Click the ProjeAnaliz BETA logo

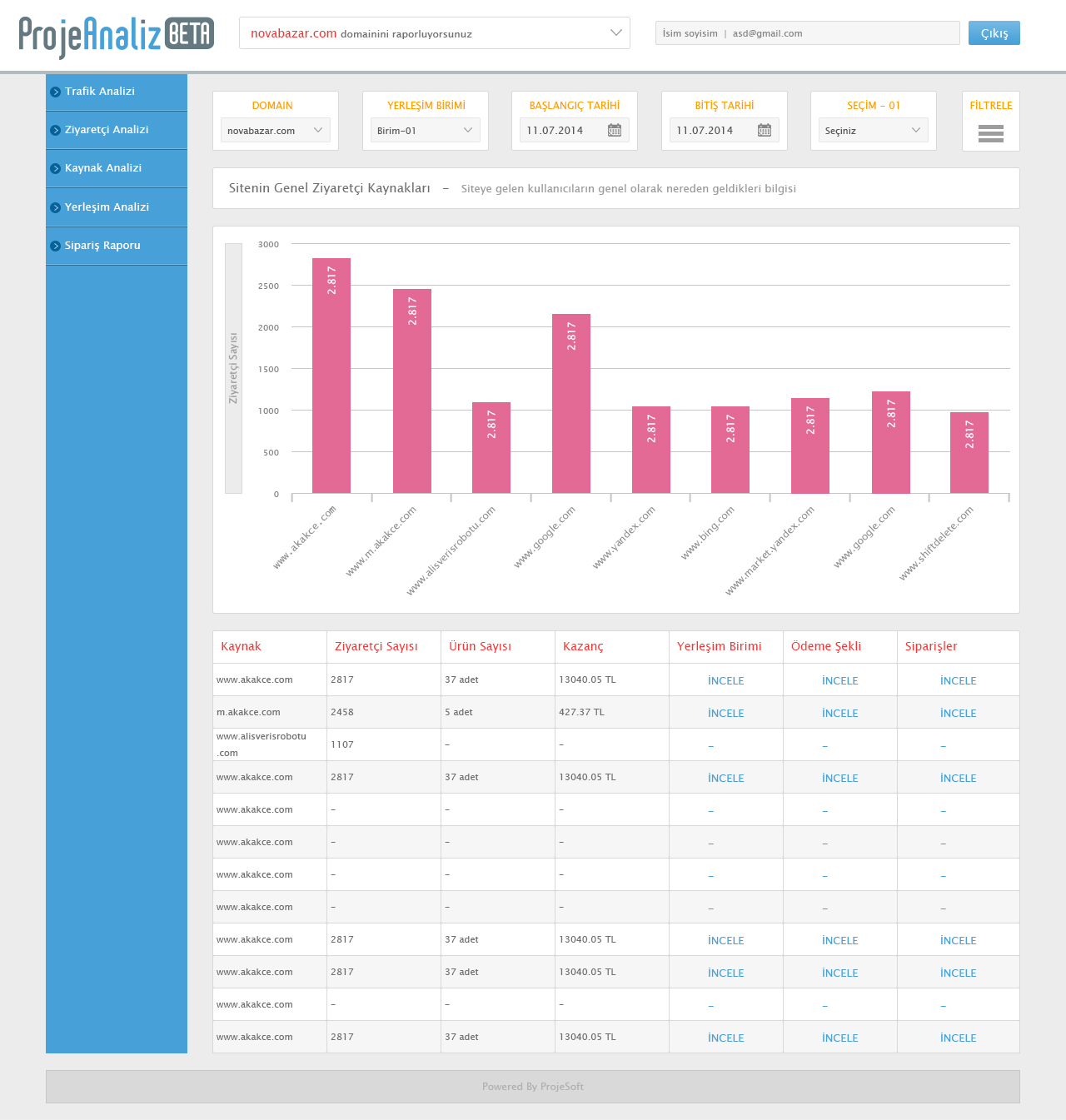pyautogui.click(x=117, y=35)
